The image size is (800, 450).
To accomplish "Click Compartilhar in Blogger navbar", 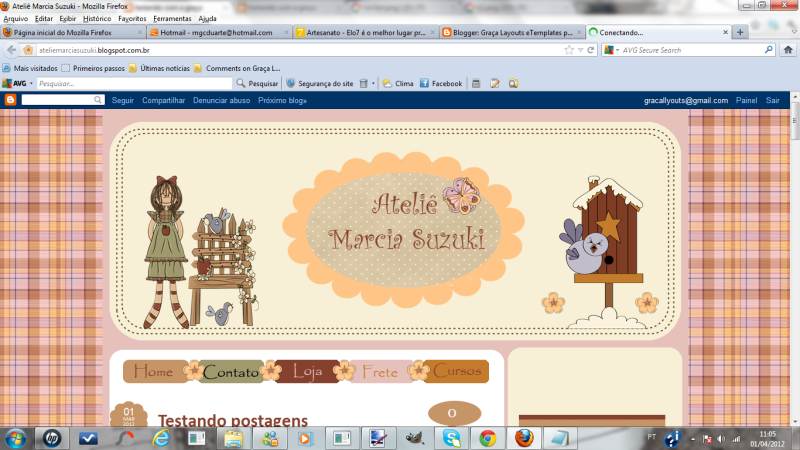I will click(x=163, y=100).
